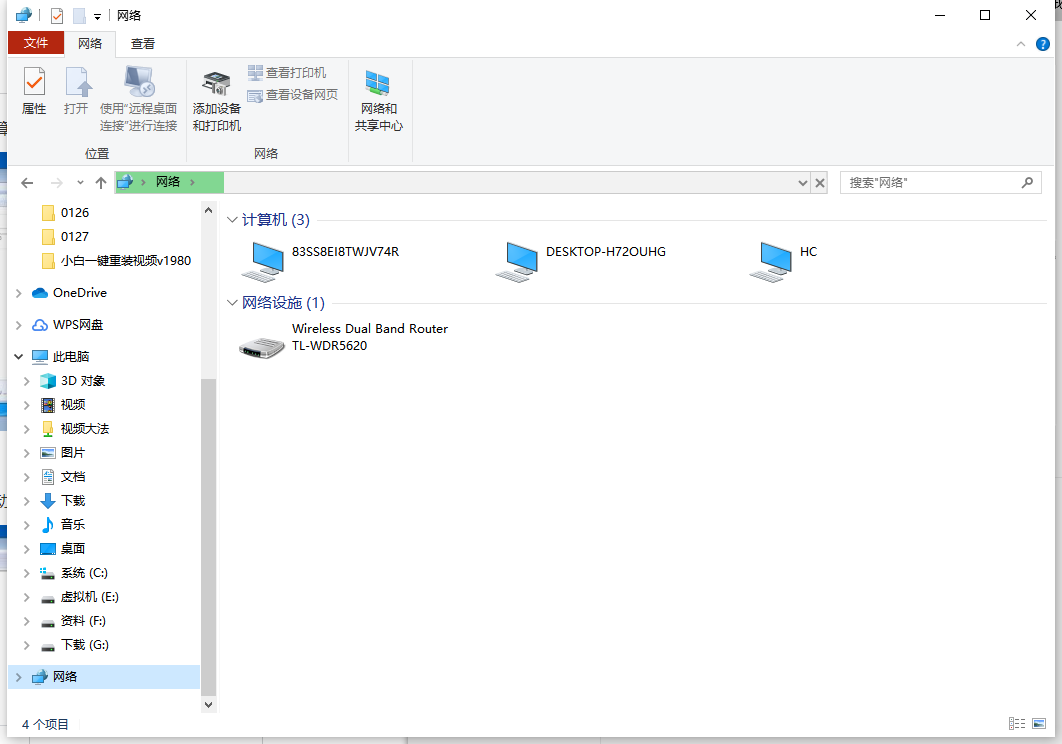Open Properties from the ribbon
Screen dimensions: 1062x744
34,91
